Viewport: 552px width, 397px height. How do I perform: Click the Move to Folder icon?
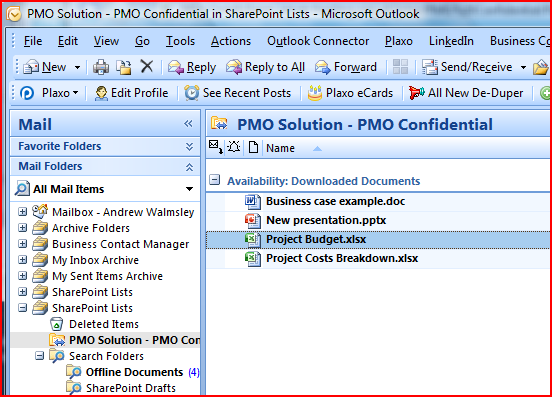pyautogui.click(x=124, y=67)
